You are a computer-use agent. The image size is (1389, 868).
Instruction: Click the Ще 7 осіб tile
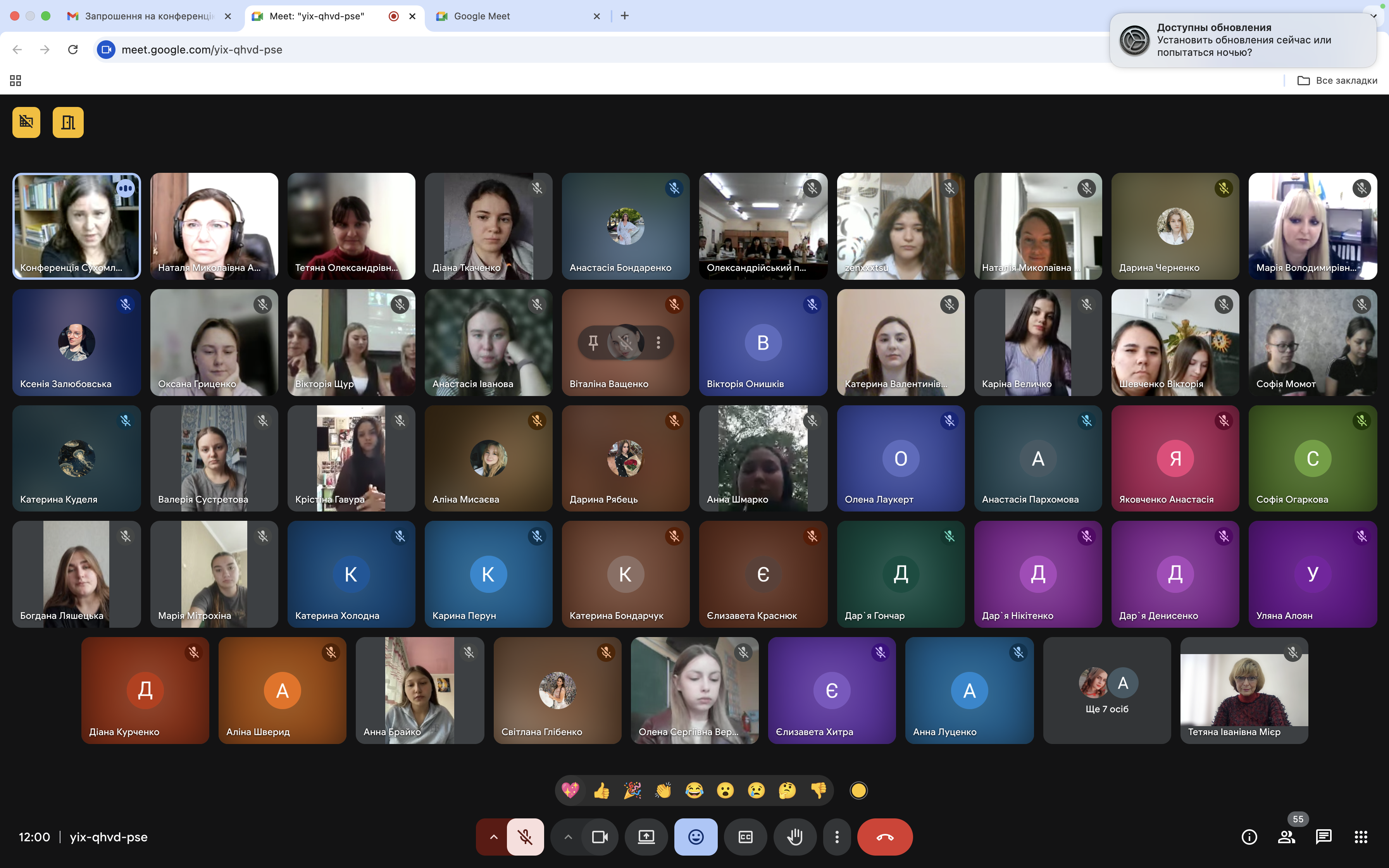[1106, 690]
